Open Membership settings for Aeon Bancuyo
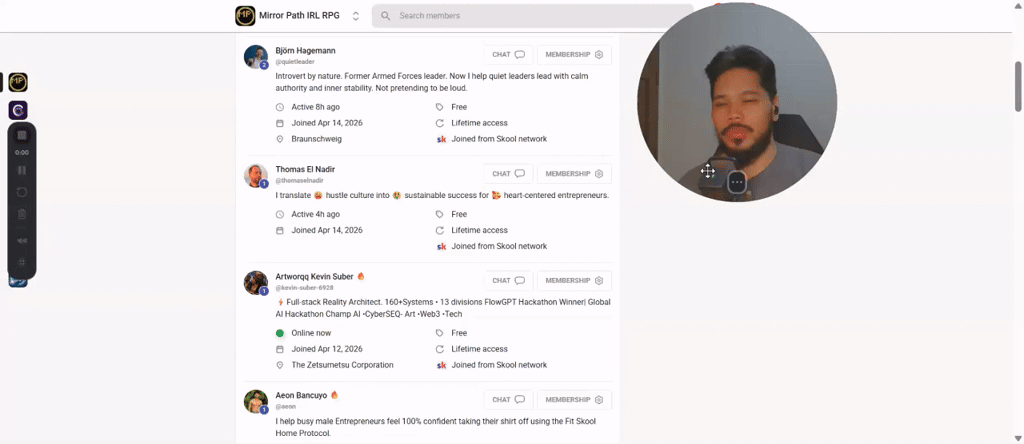Viewport: 1024px width, 444px height. 574,400
